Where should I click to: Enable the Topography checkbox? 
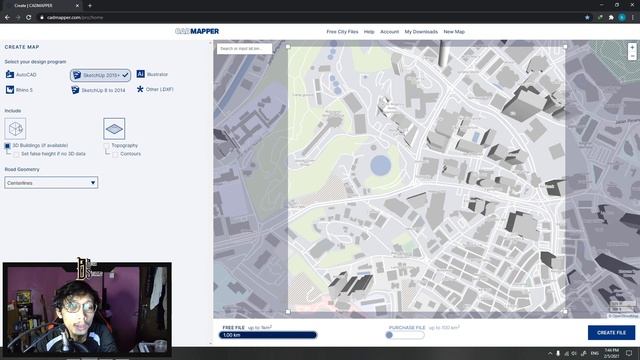click(x=107, y=146)
